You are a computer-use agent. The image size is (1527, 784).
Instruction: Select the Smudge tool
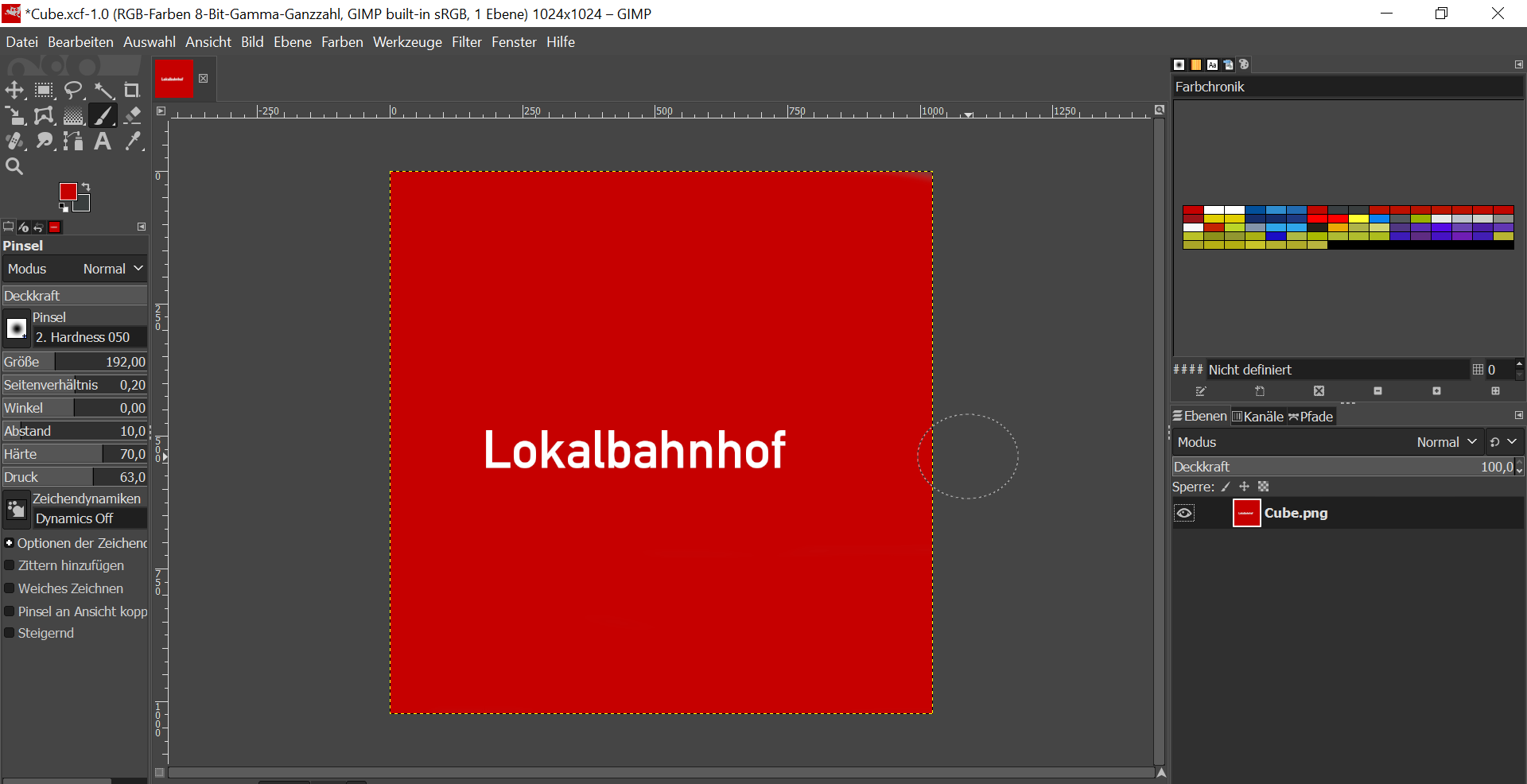point(44,142)
